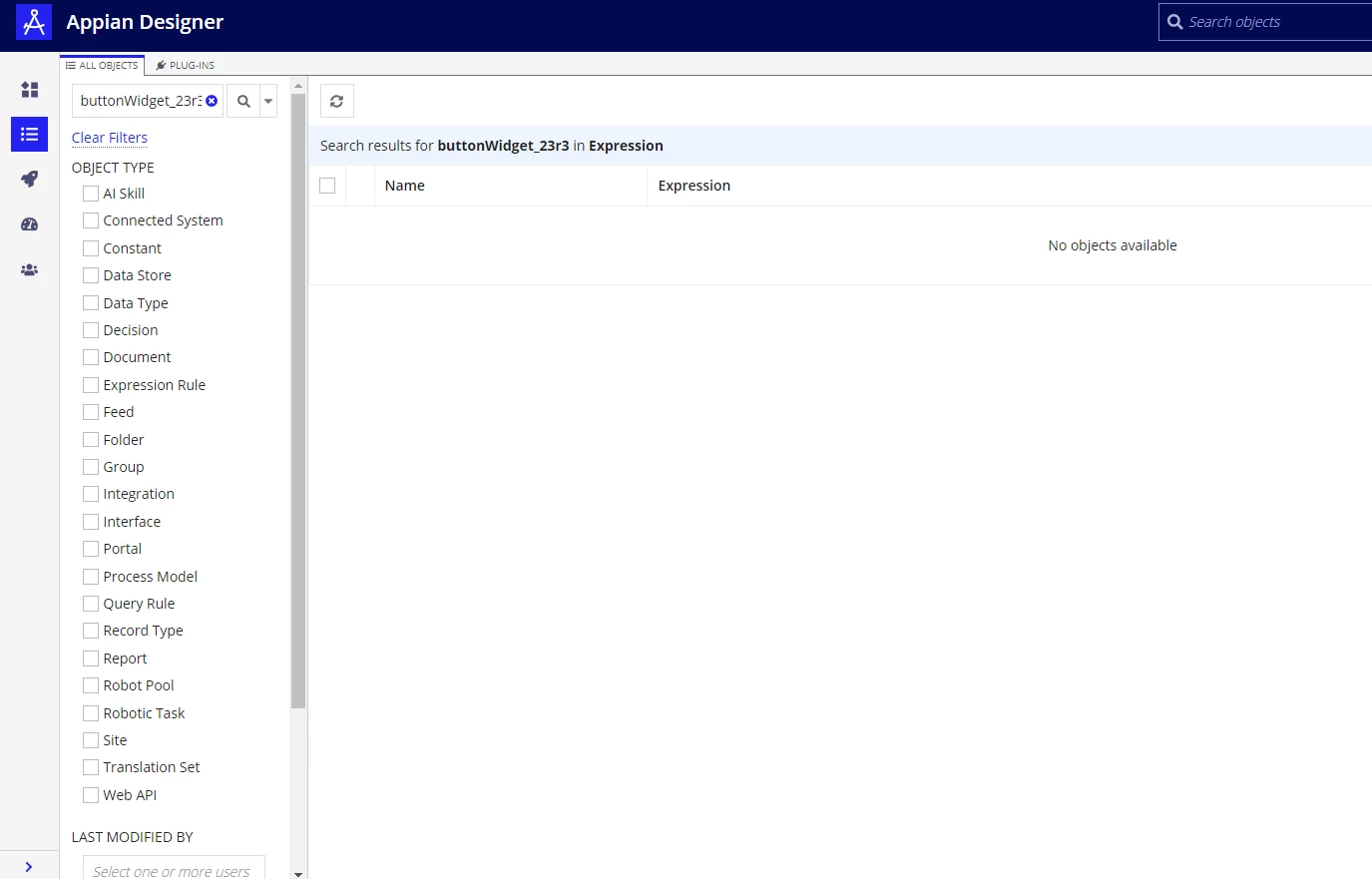The width and height of the screenshot is (1372, 879).
Task: Tick the Expression Rule checkbox
Action: click(x=91, y=385)
